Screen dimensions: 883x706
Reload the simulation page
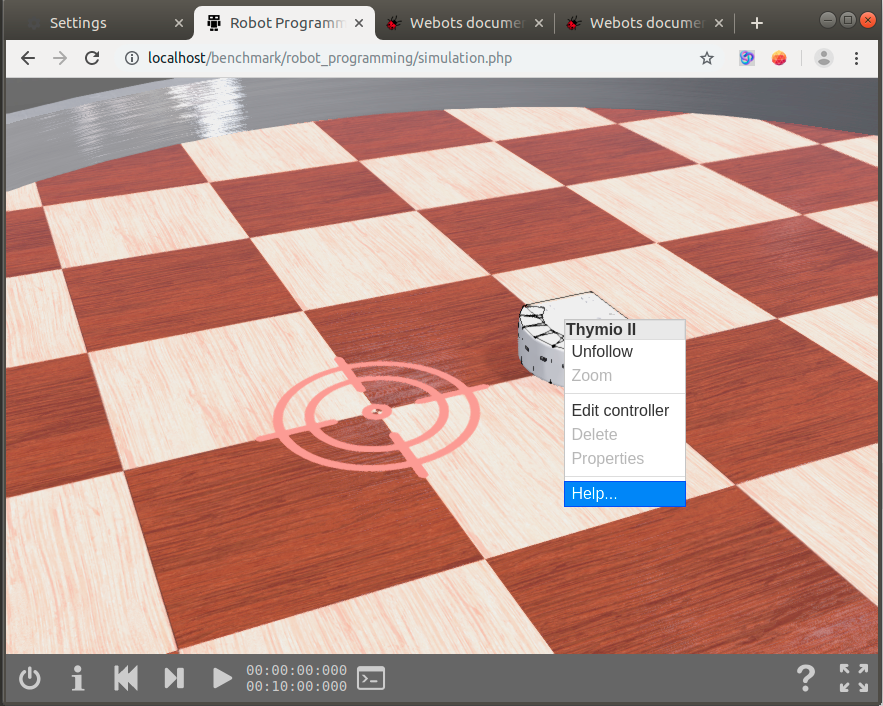[x=92, y=58]
